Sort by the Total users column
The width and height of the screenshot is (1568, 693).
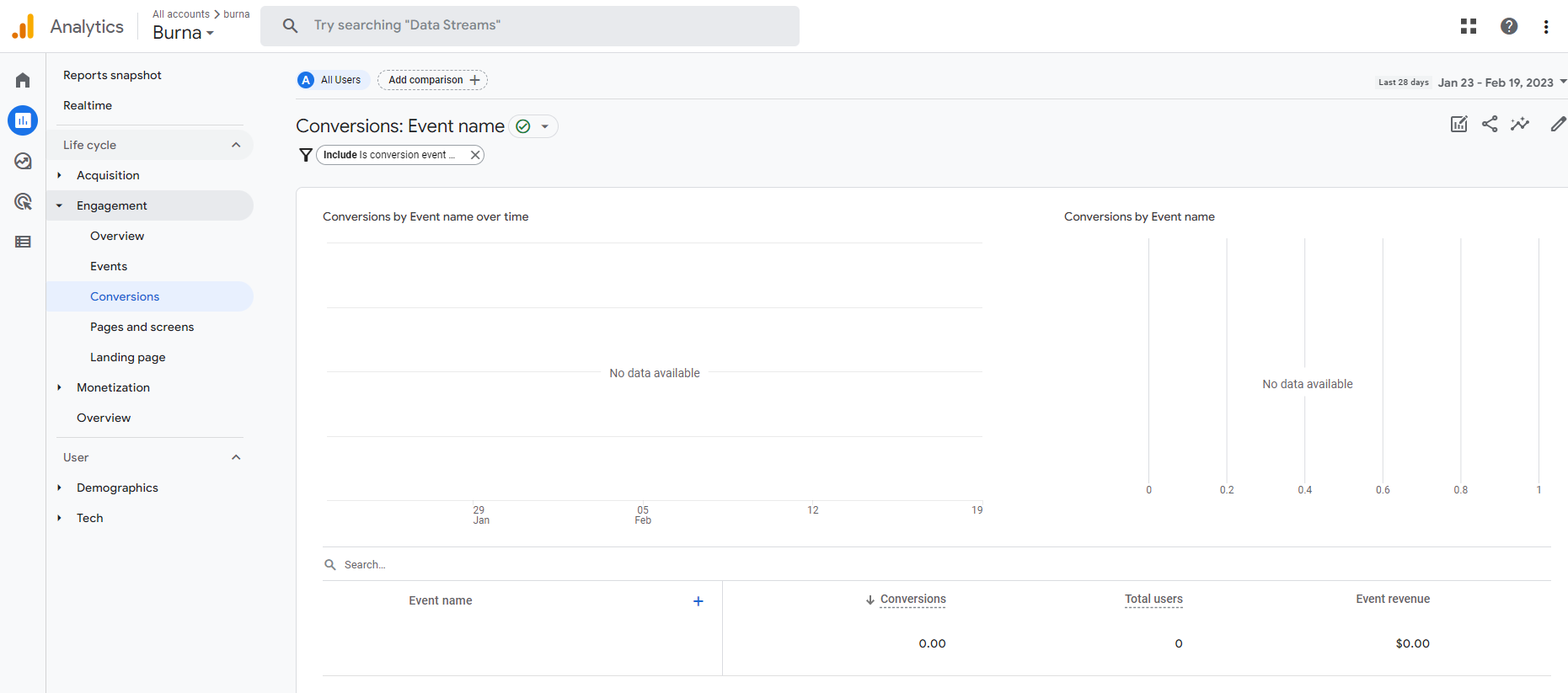pyautogui.click(x=1153, y=600)
